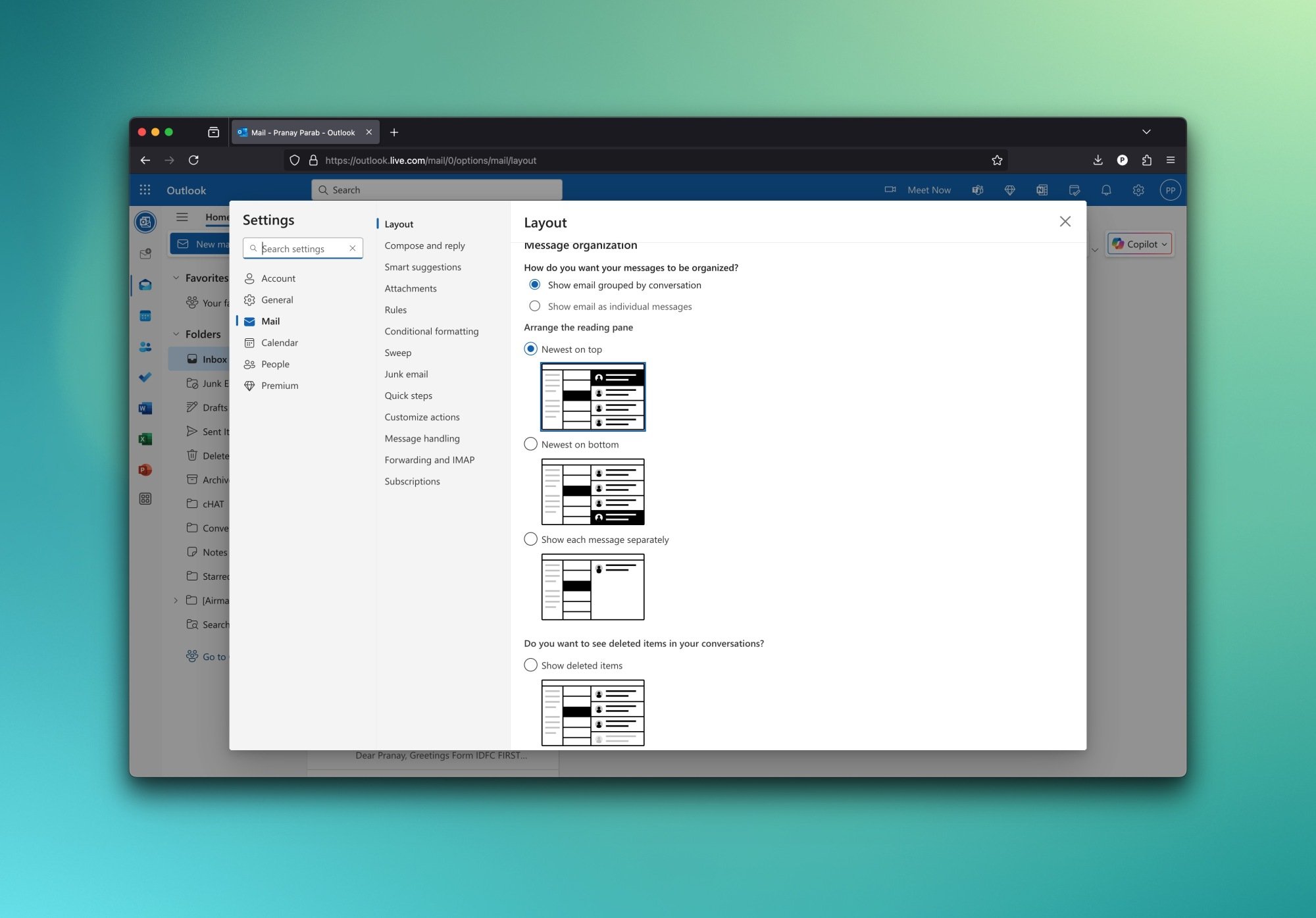Clear the settings search field

click(353, 248)
